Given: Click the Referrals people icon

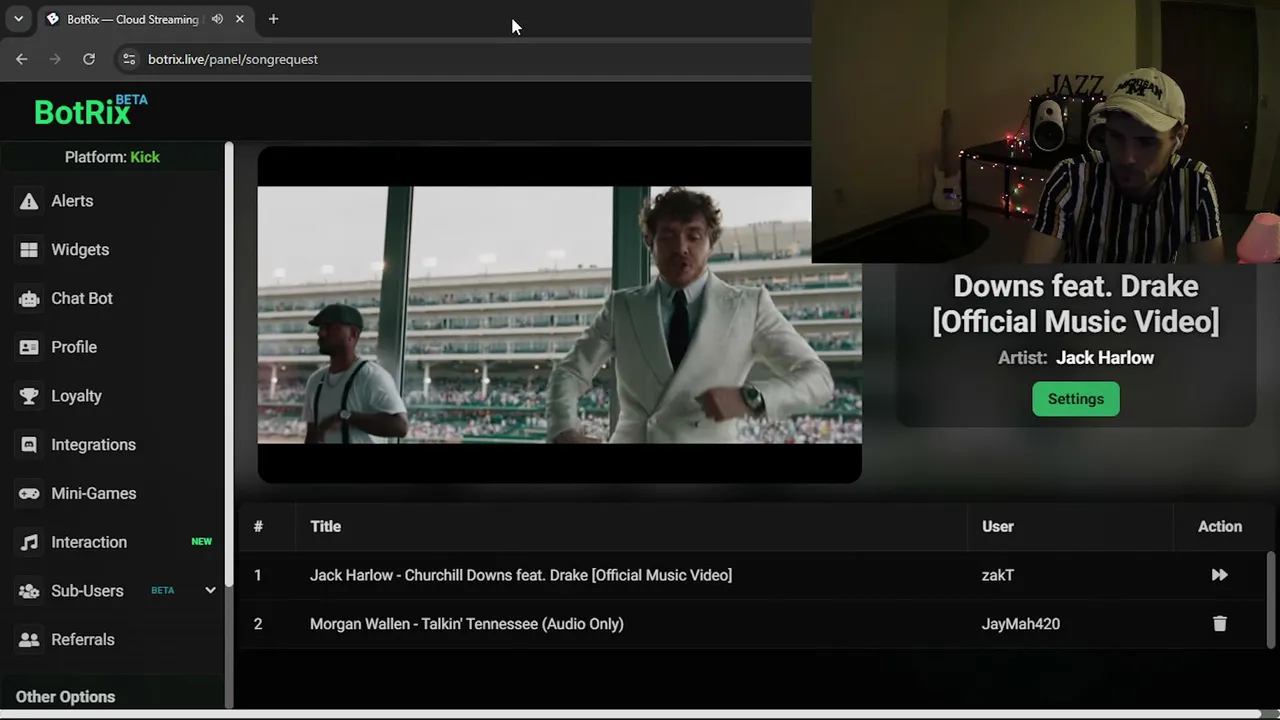Looking at the screenshot, I should click(29, 640).
